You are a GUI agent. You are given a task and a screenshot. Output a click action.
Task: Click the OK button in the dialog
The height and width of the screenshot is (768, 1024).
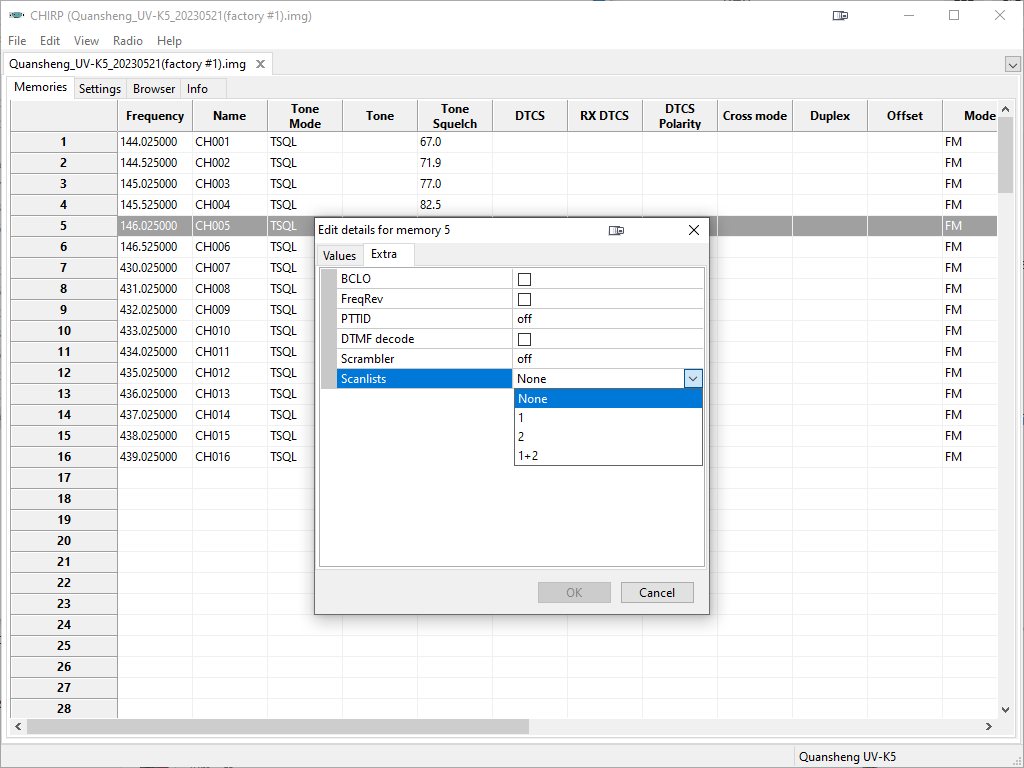click(574, 592)
